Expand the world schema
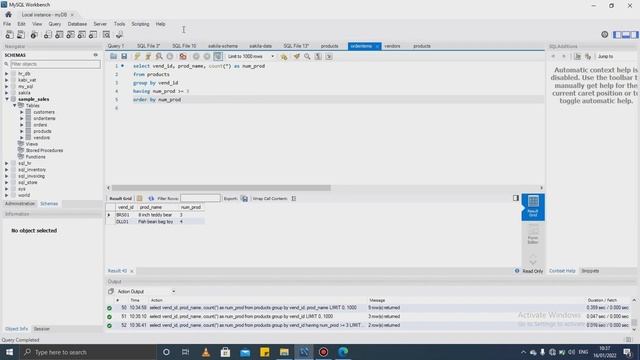 (x=7, y=195)
